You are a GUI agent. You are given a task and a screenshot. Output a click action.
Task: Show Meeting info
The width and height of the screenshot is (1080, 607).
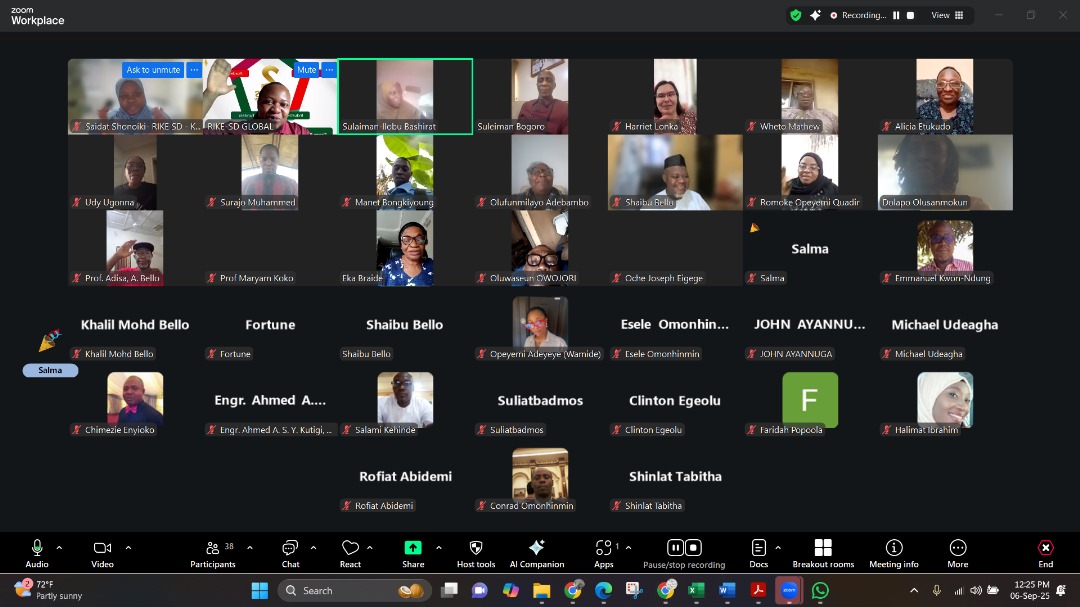click(894, 553)
